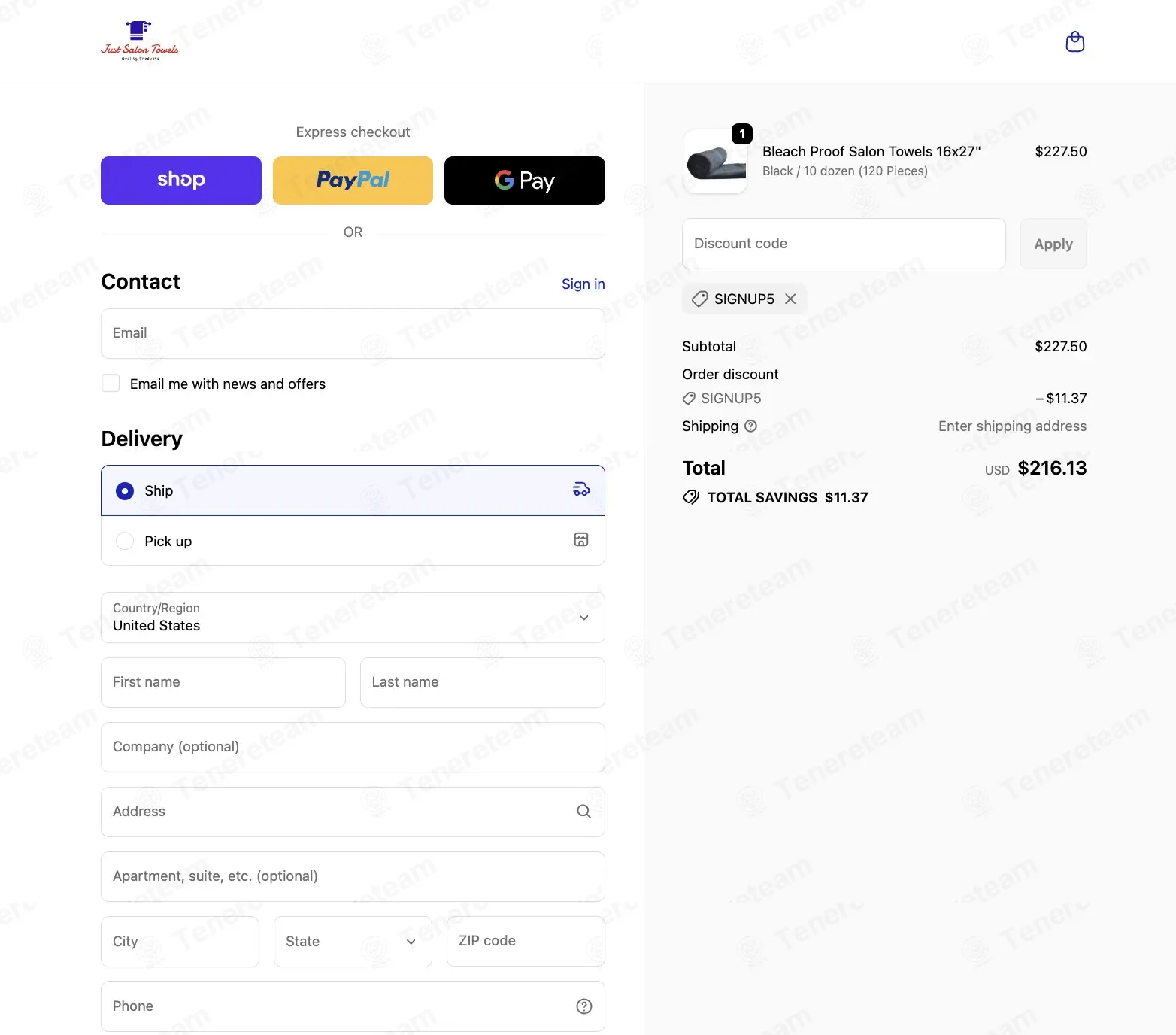This screenshot has height=1035, width=1176.
Task: Select the Ship delivery radio button
Action: point(125,490)
